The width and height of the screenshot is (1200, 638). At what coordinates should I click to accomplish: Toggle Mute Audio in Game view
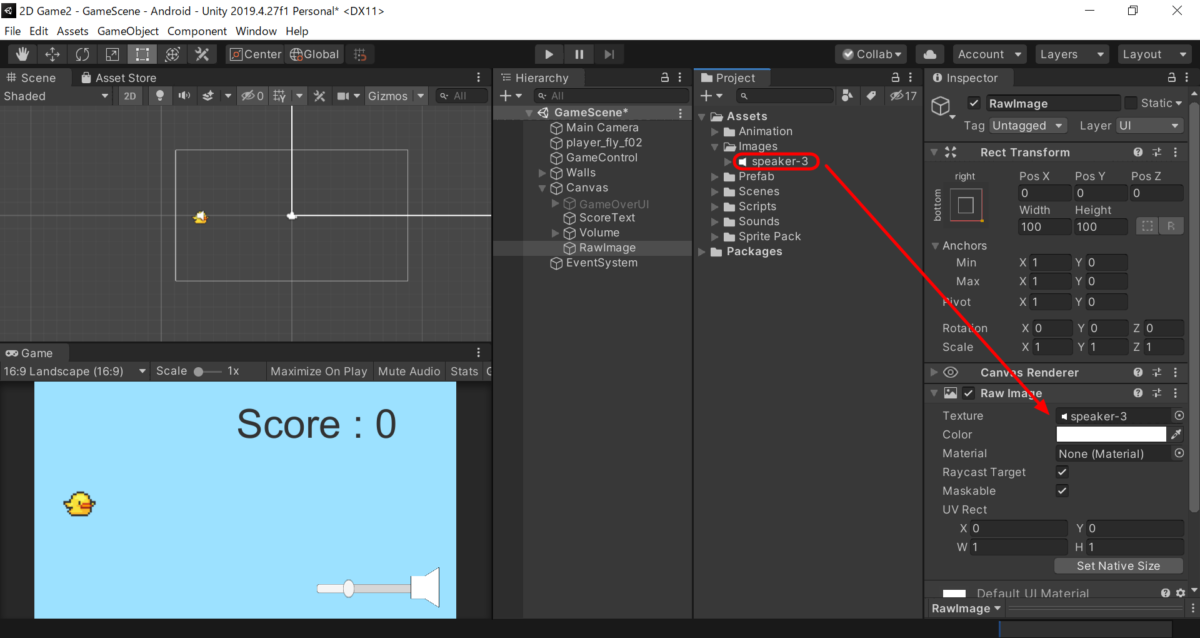coord(409,371)
